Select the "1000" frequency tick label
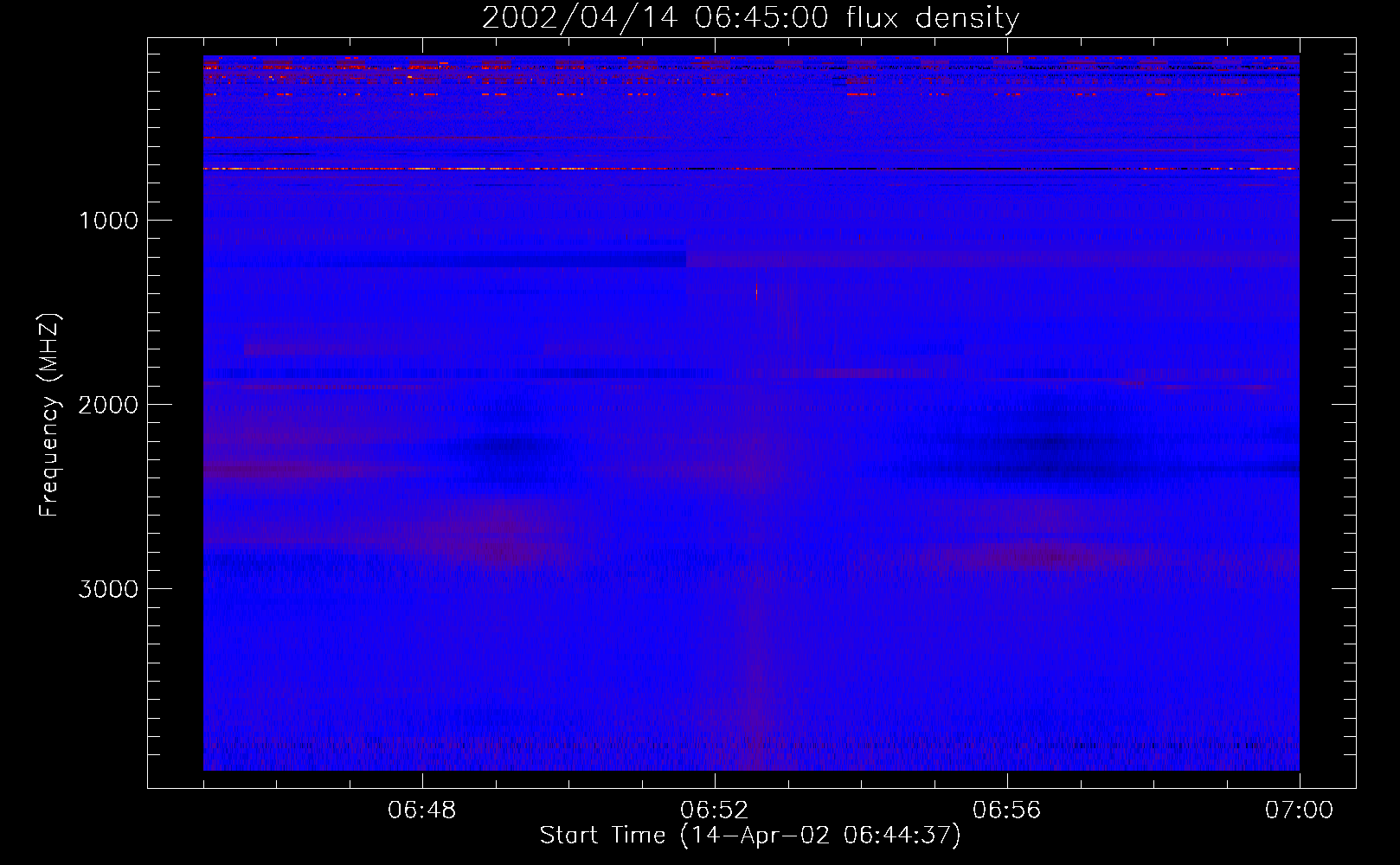Image resolution: width=1400 pixels, height=865 pixels. [107, 220]
